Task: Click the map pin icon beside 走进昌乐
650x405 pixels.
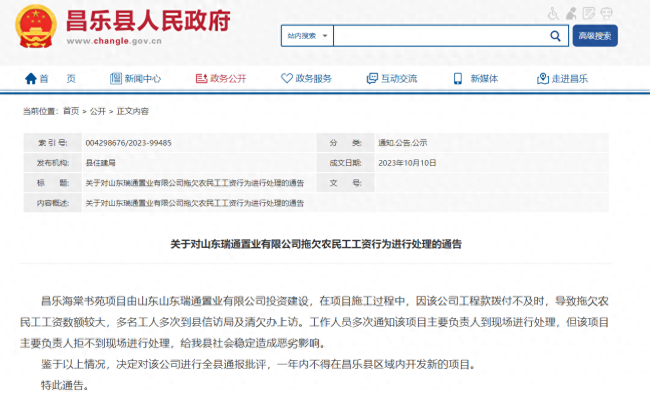Action: (x=543, y=78)
